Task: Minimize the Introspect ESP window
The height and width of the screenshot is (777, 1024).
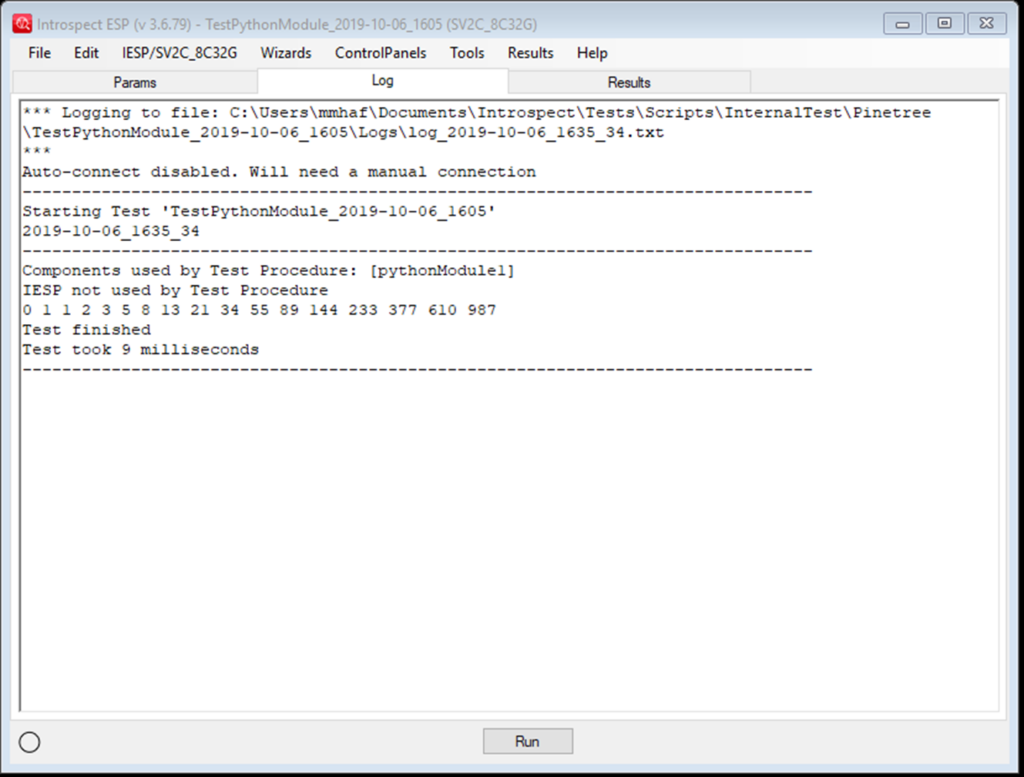Action: coord(902,24)
